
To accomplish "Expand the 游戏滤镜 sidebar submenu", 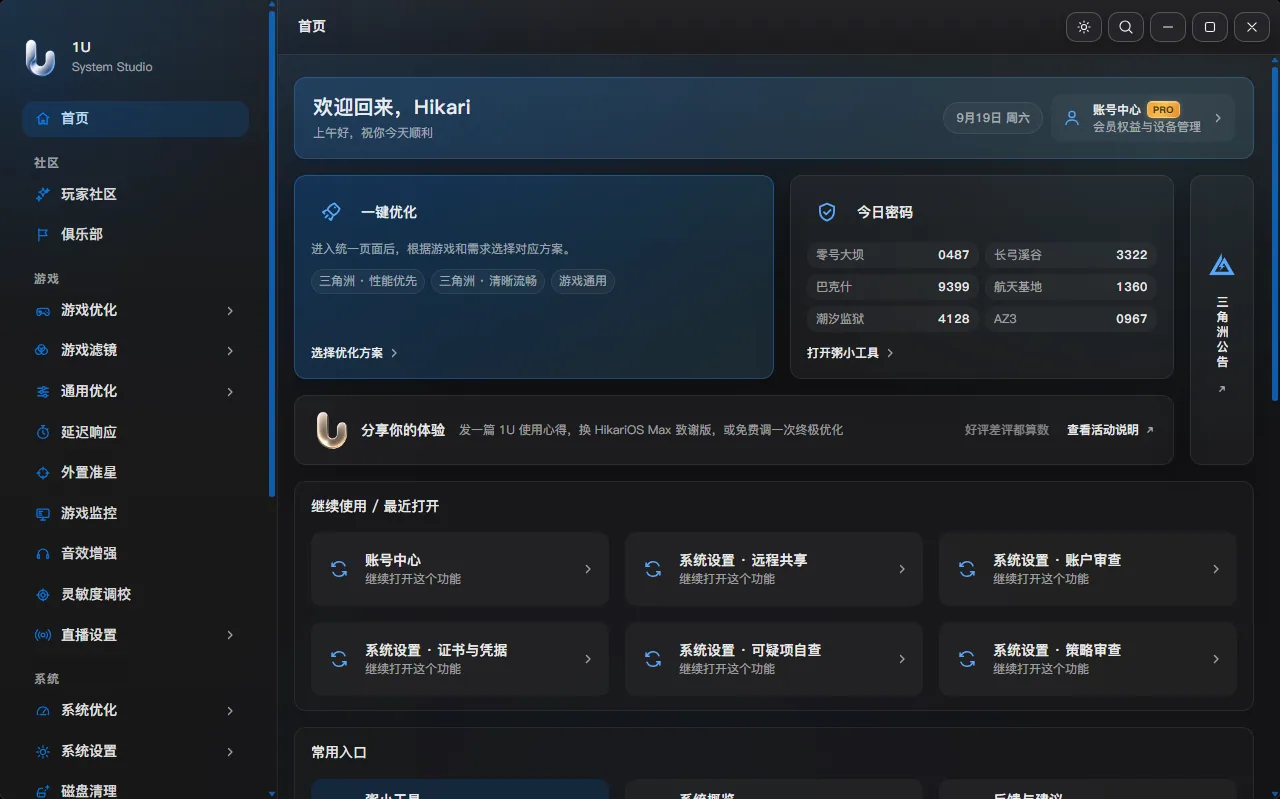I will [x=230, y=351].
